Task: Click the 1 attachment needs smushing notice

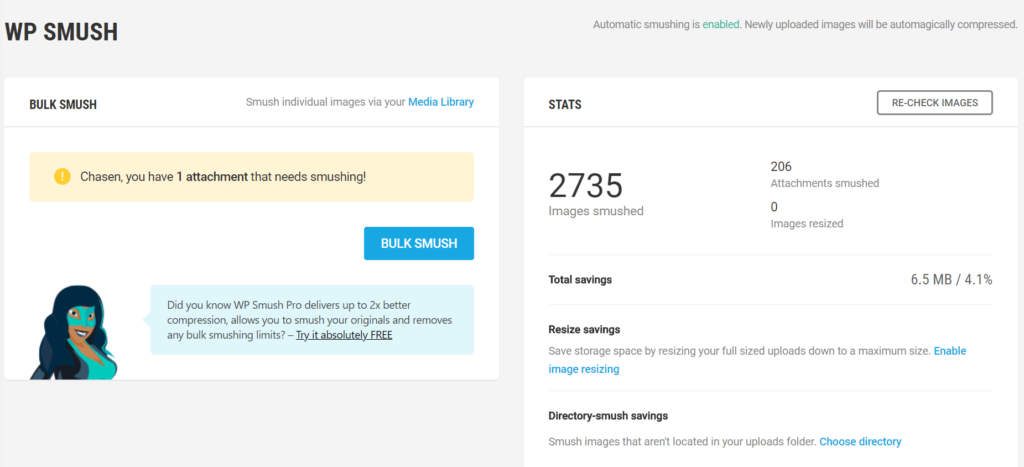Action: [x=251, y=177]
